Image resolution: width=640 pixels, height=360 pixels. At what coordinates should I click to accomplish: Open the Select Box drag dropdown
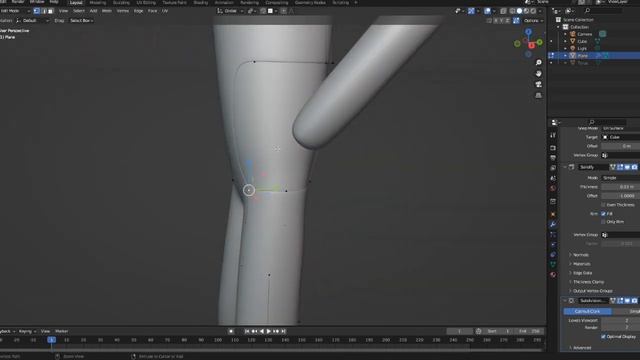click(x=81, y=20)
